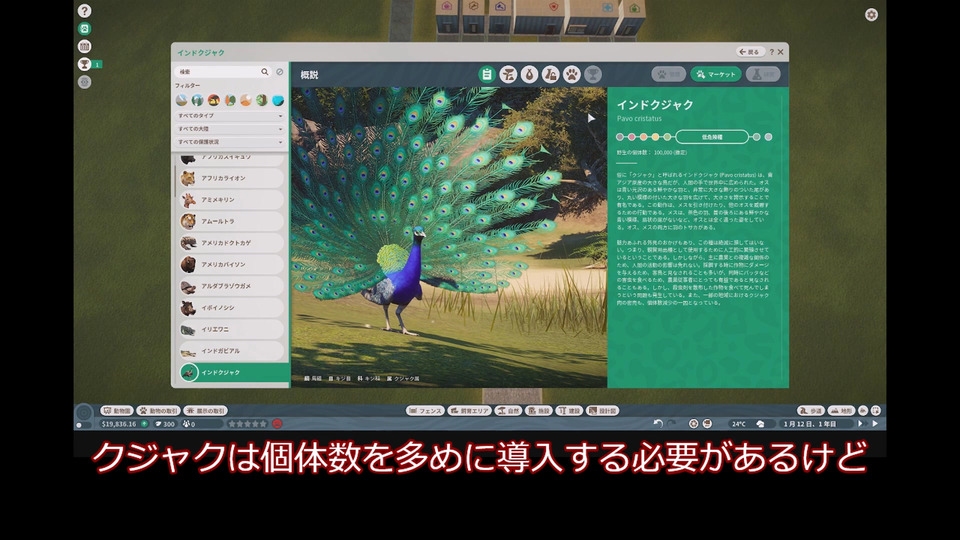Click the green plus next to $19,836.16
The image size is (960, 540).
click(x=144, y=424)
